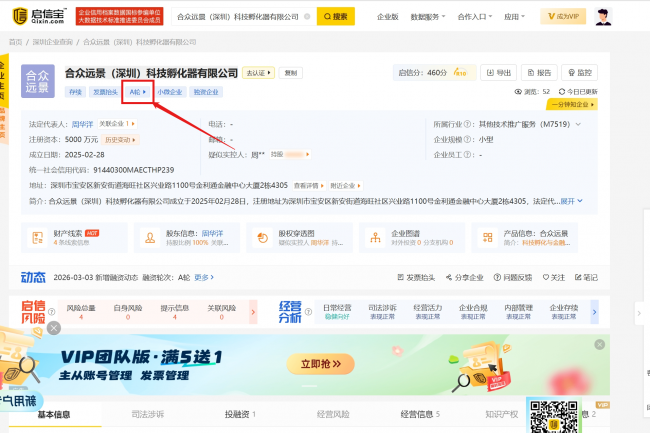Click the 财产线索 card icon
Image resolution: width=650 pixels, height=433 pixels.
pos(39,238)
